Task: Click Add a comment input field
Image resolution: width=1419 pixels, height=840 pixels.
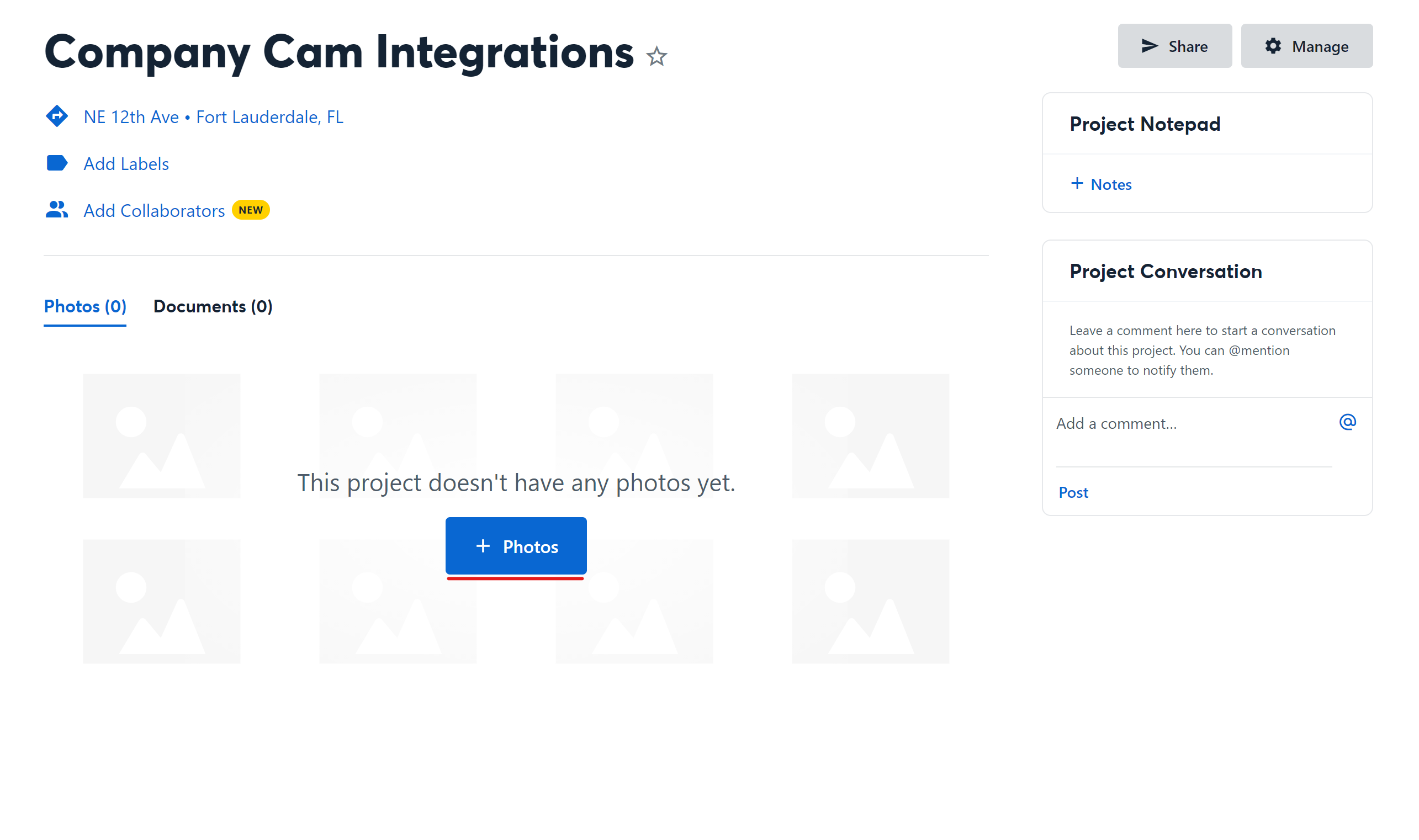Action: point(1193,423)
